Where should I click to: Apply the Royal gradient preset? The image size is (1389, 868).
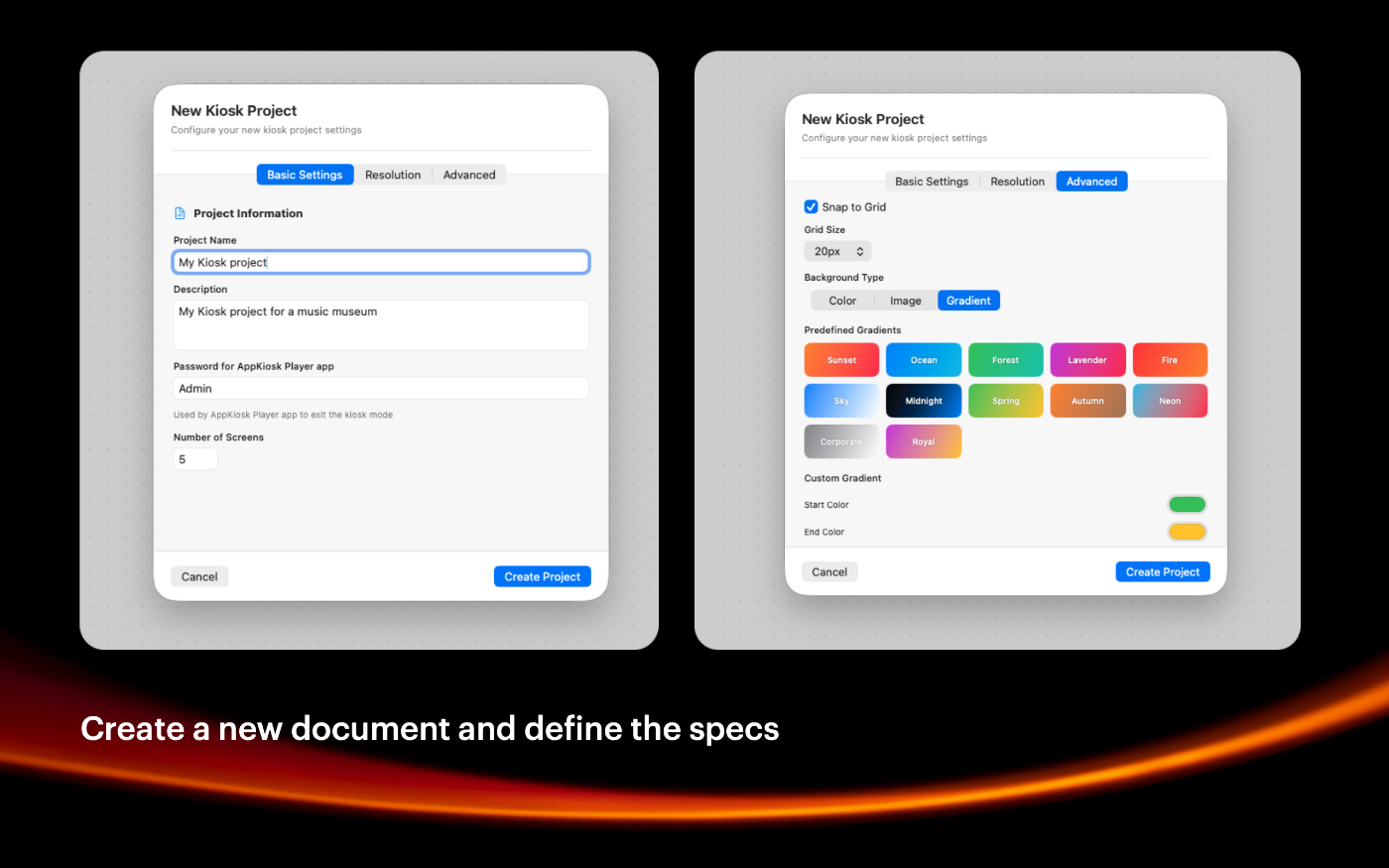click(924, 441)
